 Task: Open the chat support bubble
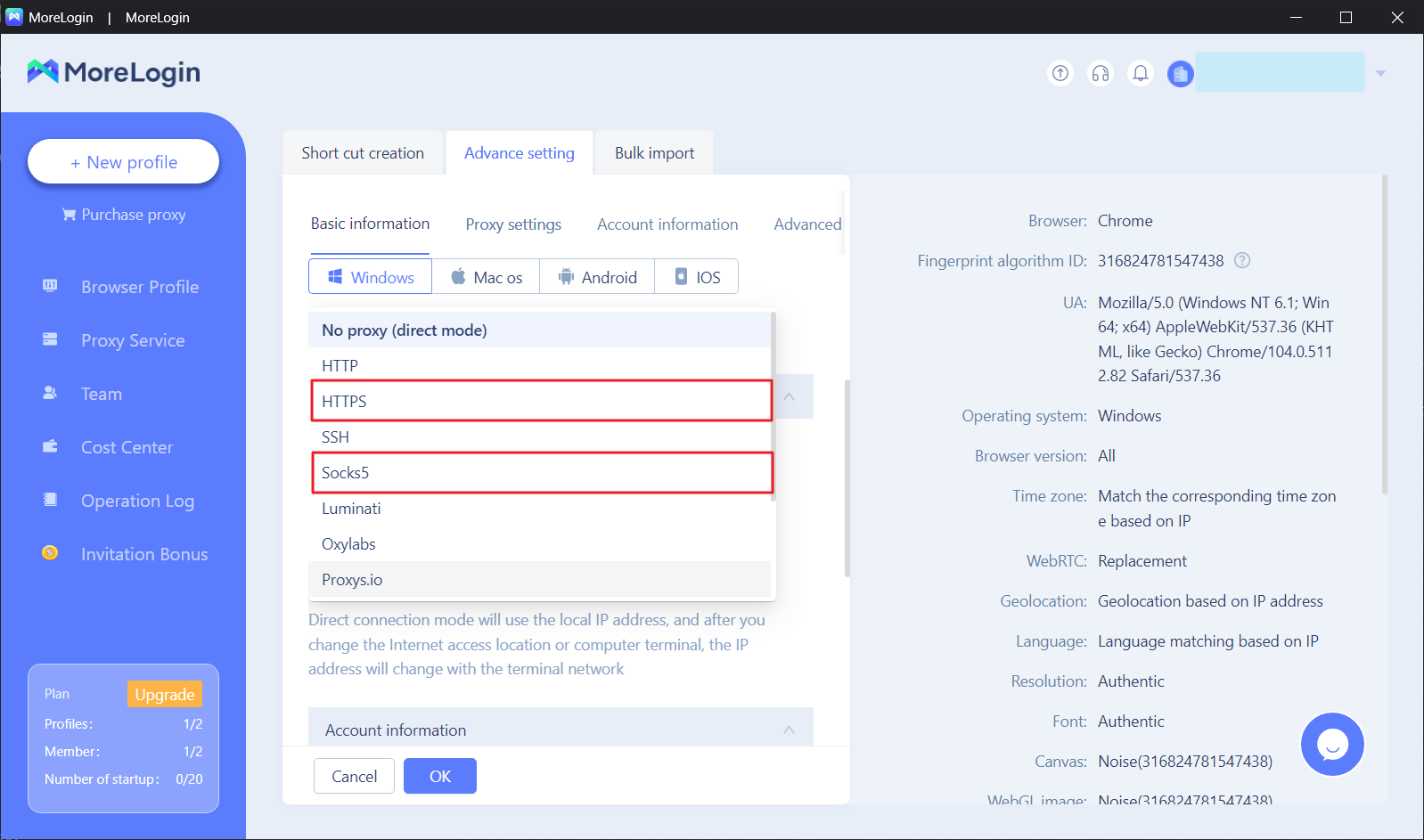(x=1332, y=744)
